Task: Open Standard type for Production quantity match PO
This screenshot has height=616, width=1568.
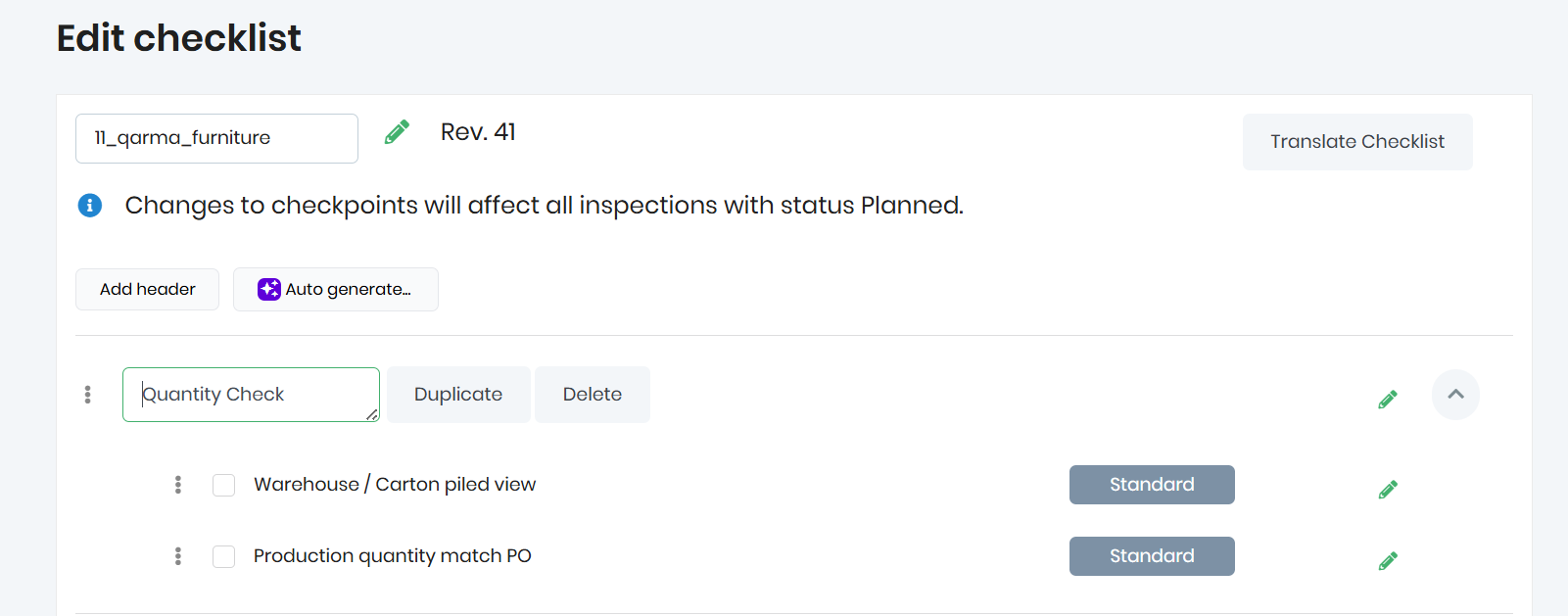Action: [x=1151, y=556]
